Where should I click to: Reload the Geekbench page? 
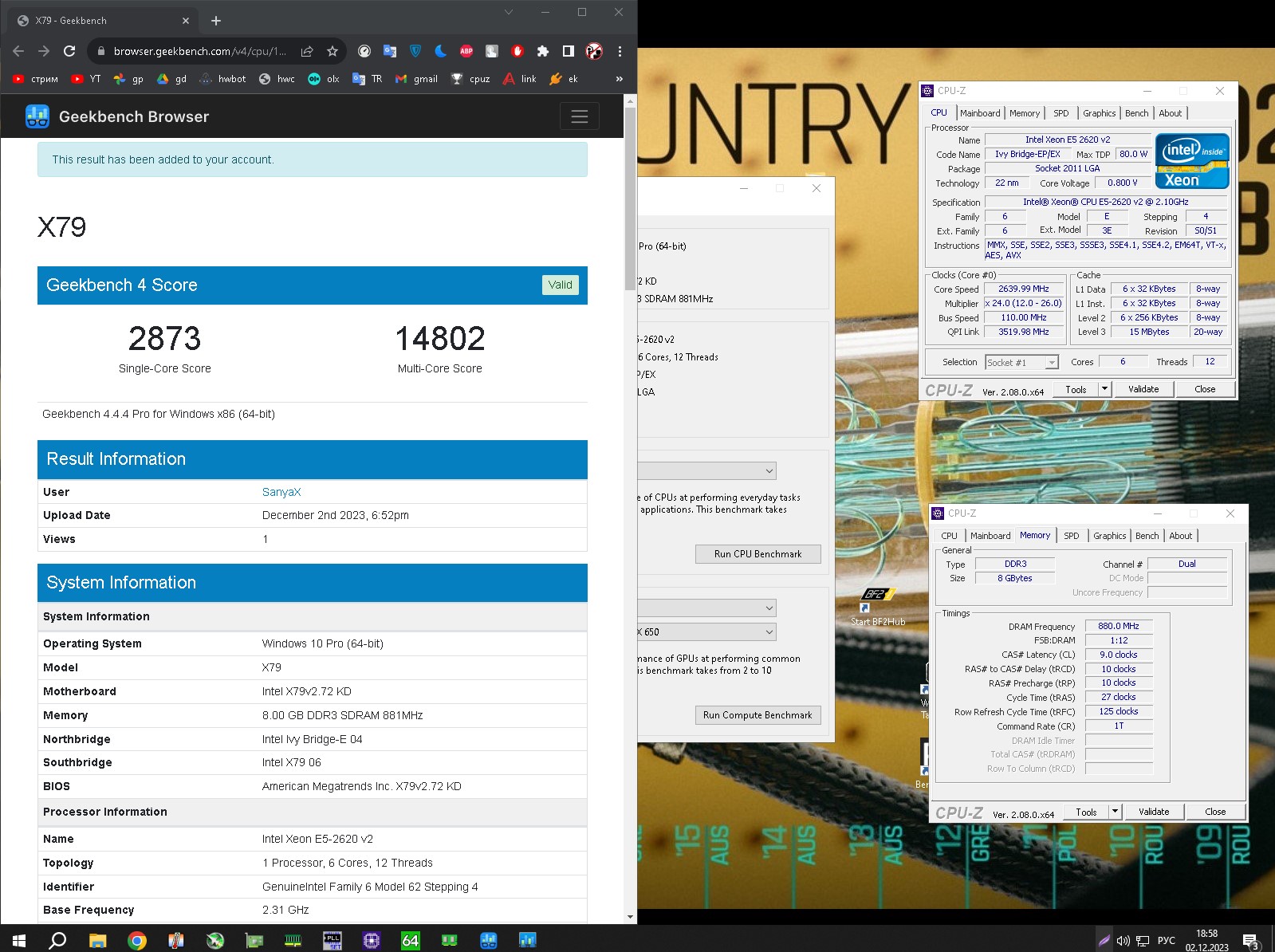pyautogui.click(x=69, y=51)
